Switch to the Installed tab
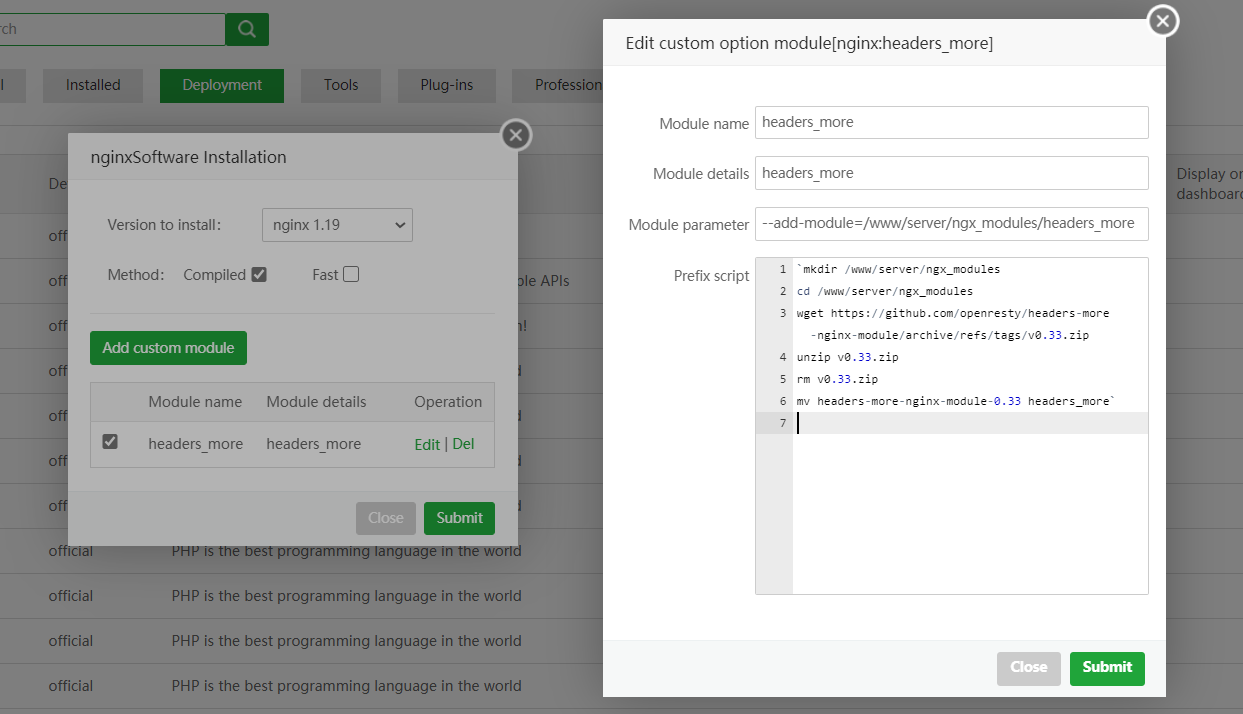 click(x=93, y=85)
